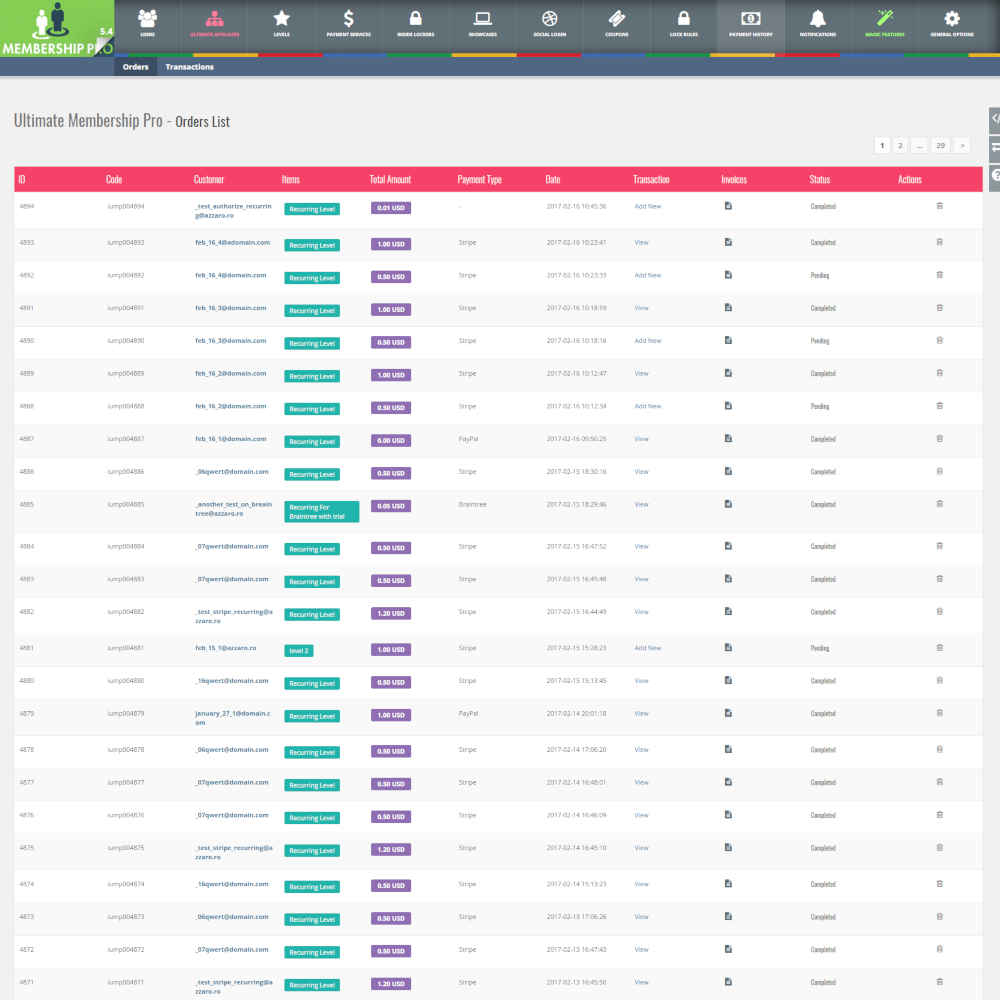View transaction for order 4887 PayPal
Viewport: 1000px width, 1000px height.
641,439
